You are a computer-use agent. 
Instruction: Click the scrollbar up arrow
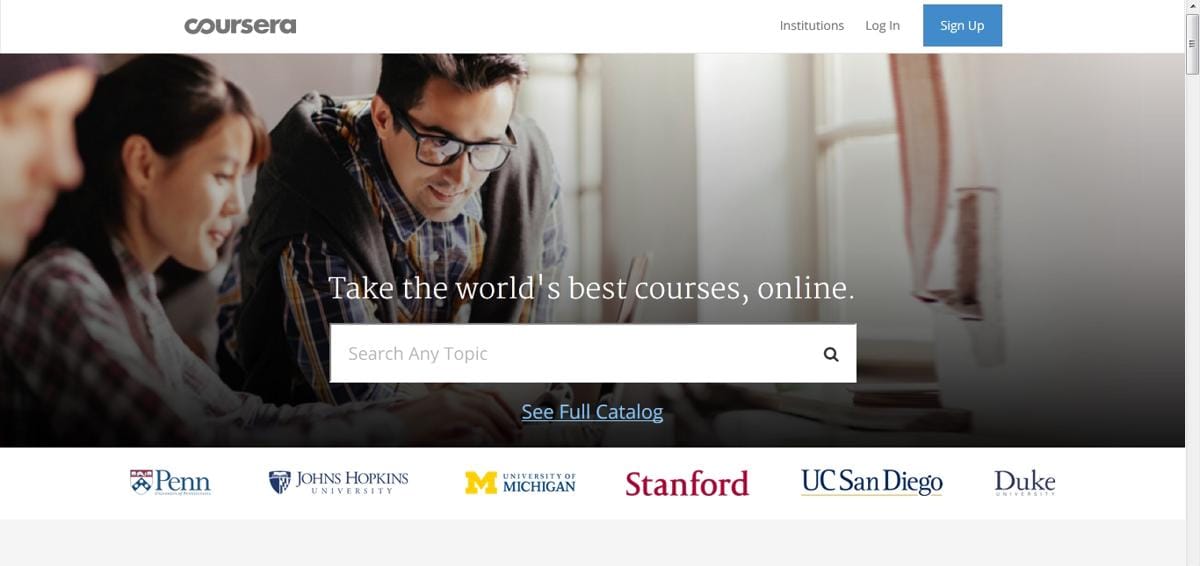pyautogui.click(x=1192, y=7)
